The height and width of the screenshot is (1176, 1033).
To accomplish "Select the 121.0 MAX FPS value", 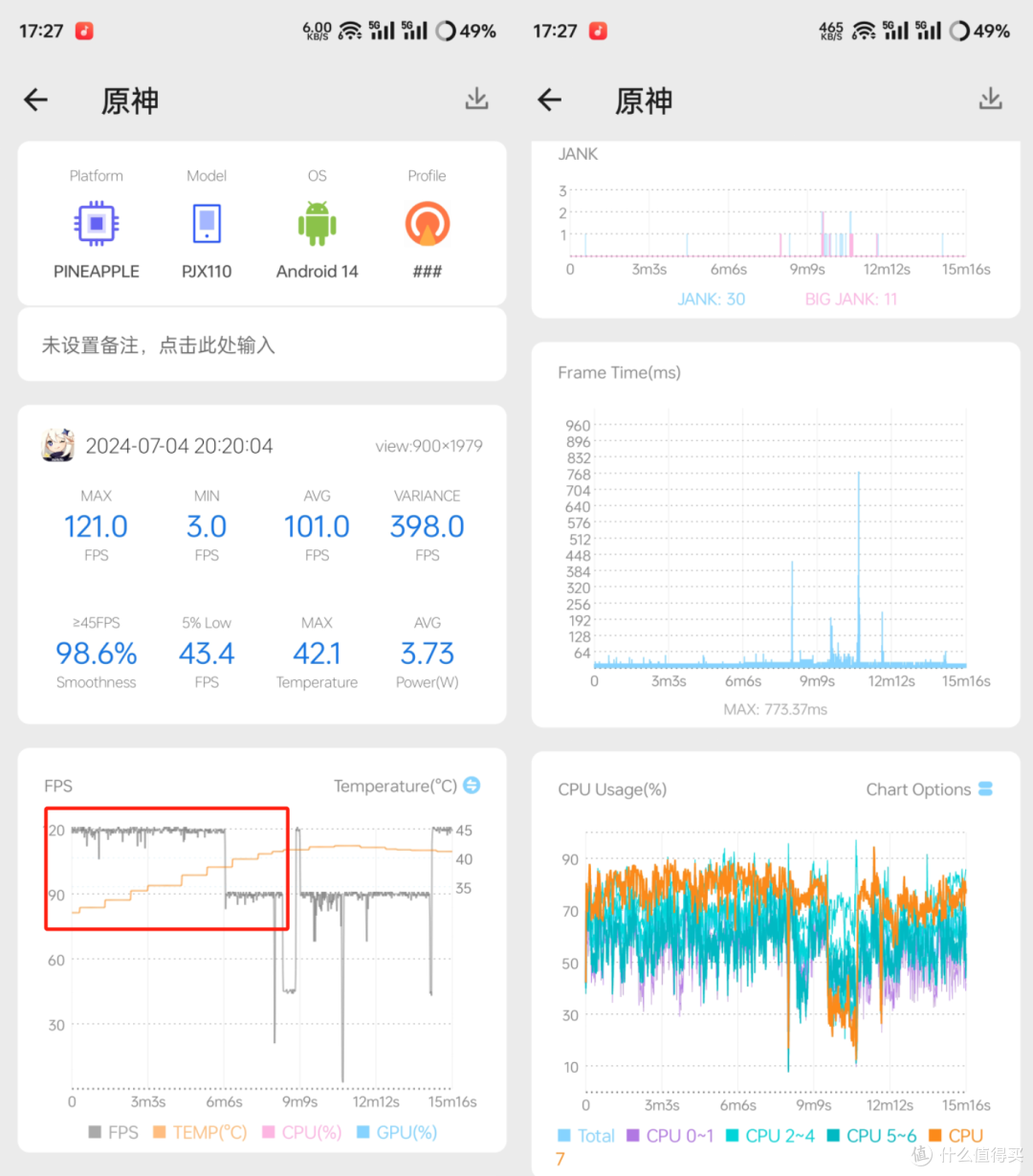I will click(96, 526).
